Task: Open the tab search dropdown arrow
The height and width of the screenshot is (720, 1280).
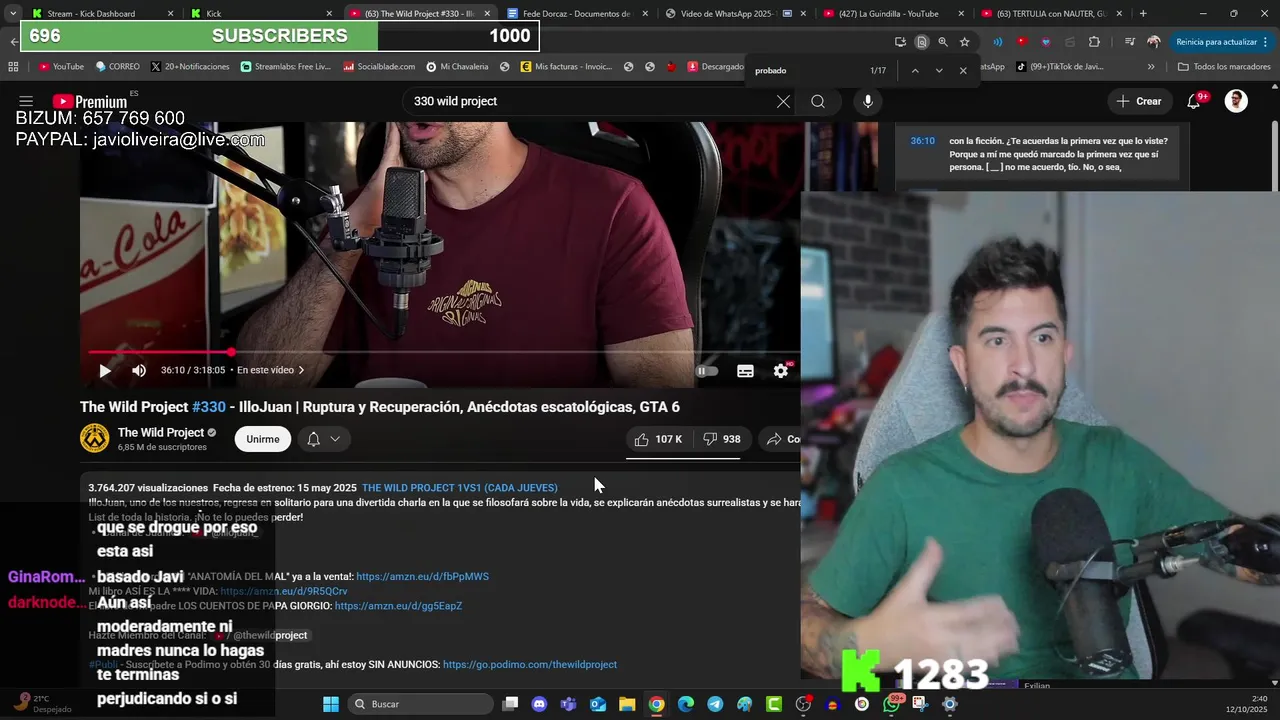Action: click(12, 14)
